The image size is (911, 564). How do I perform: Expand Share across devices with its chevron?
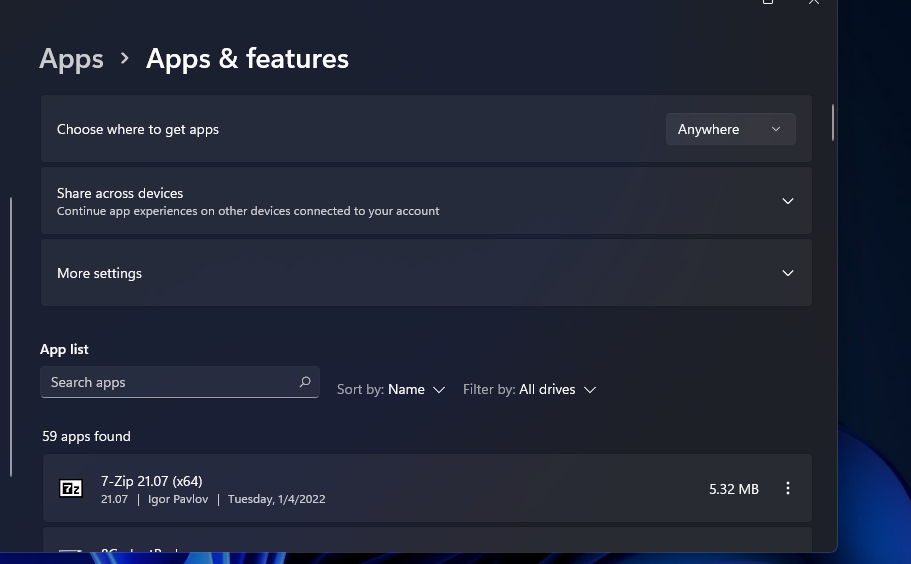point(788,201)
